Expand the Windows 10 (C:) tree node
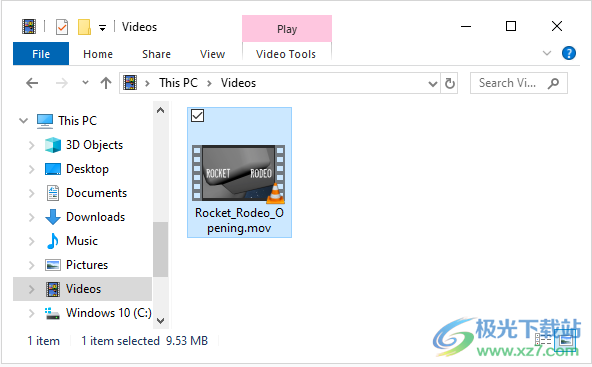Viewport: 592px width, 367px height. 32,313
